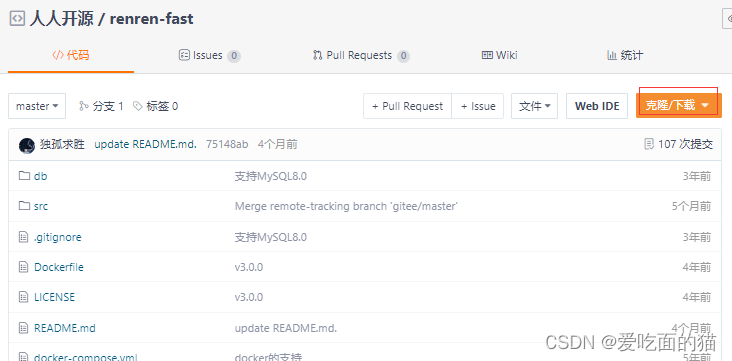The image size is (732, 361).
Task: Switch to the 代码 tab
Action: (x=71, y=56)
